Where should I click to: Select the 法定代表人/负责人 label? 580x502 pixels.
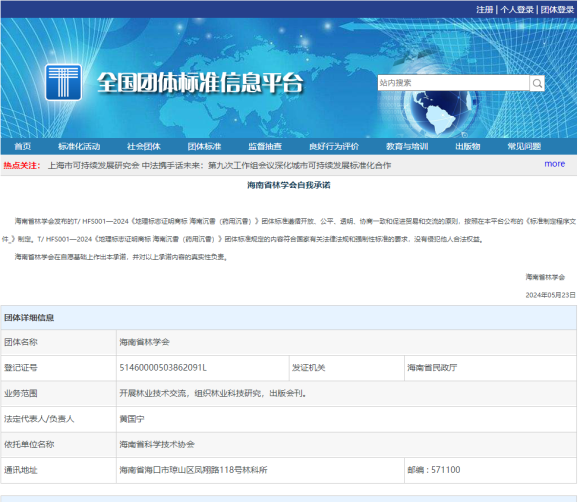click(x=39, y=419)
